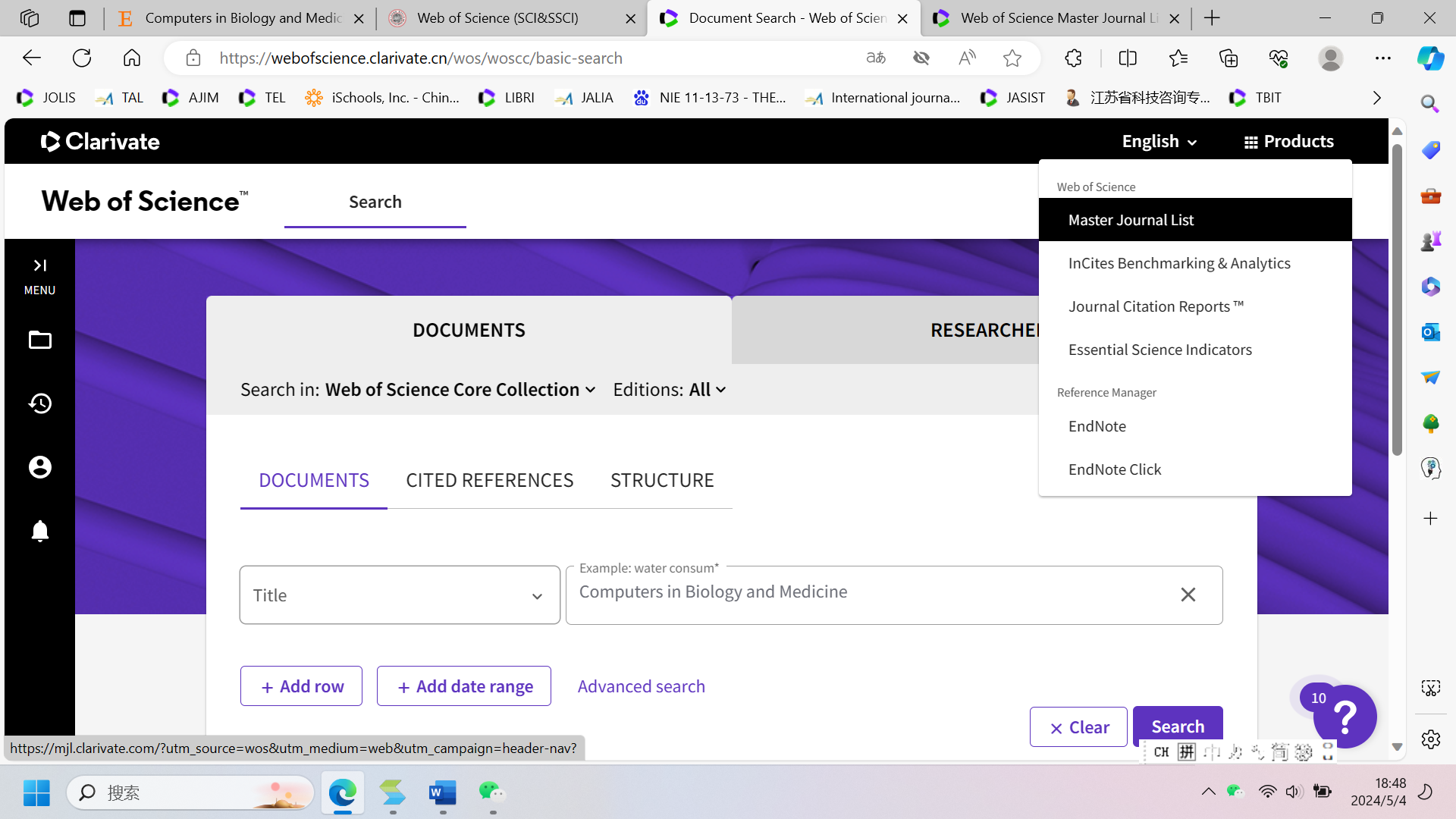Click the Windows Start button
Screen dimensions: 1456x819
[x=36, y=792]
